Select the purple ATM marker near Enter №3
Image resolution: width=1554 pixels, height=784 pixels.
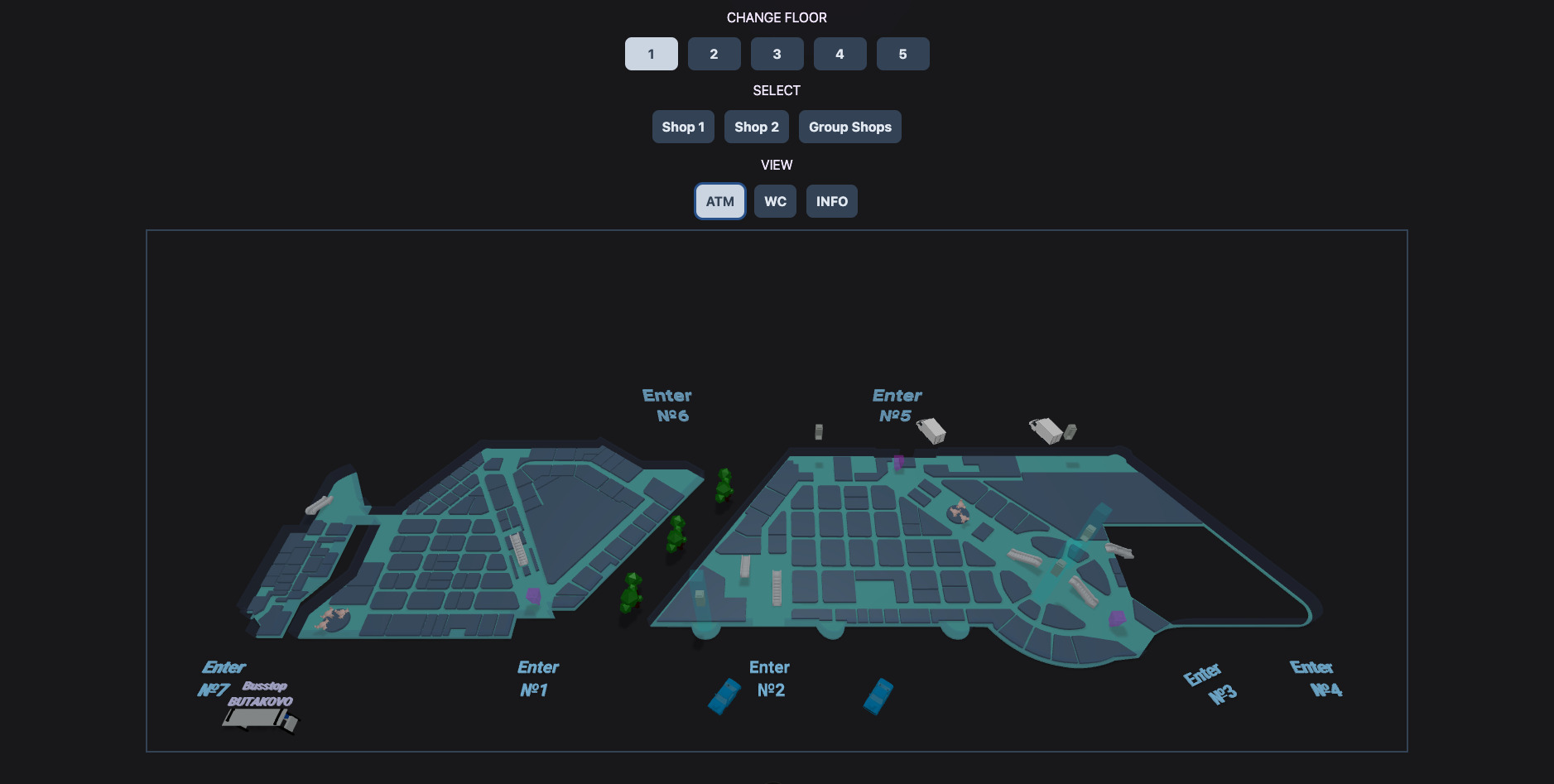[x=1117, y=618]
